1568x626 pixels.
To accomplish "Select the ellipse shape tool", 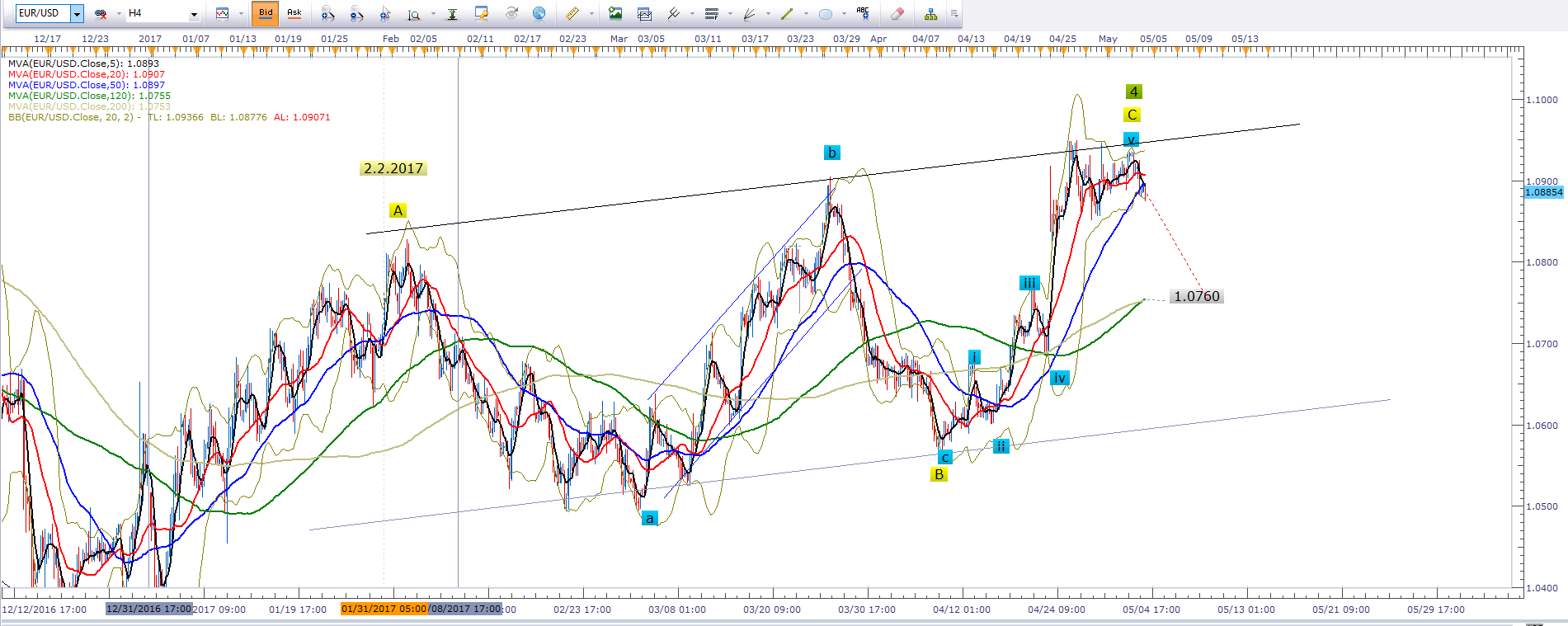I will (825, 13).
